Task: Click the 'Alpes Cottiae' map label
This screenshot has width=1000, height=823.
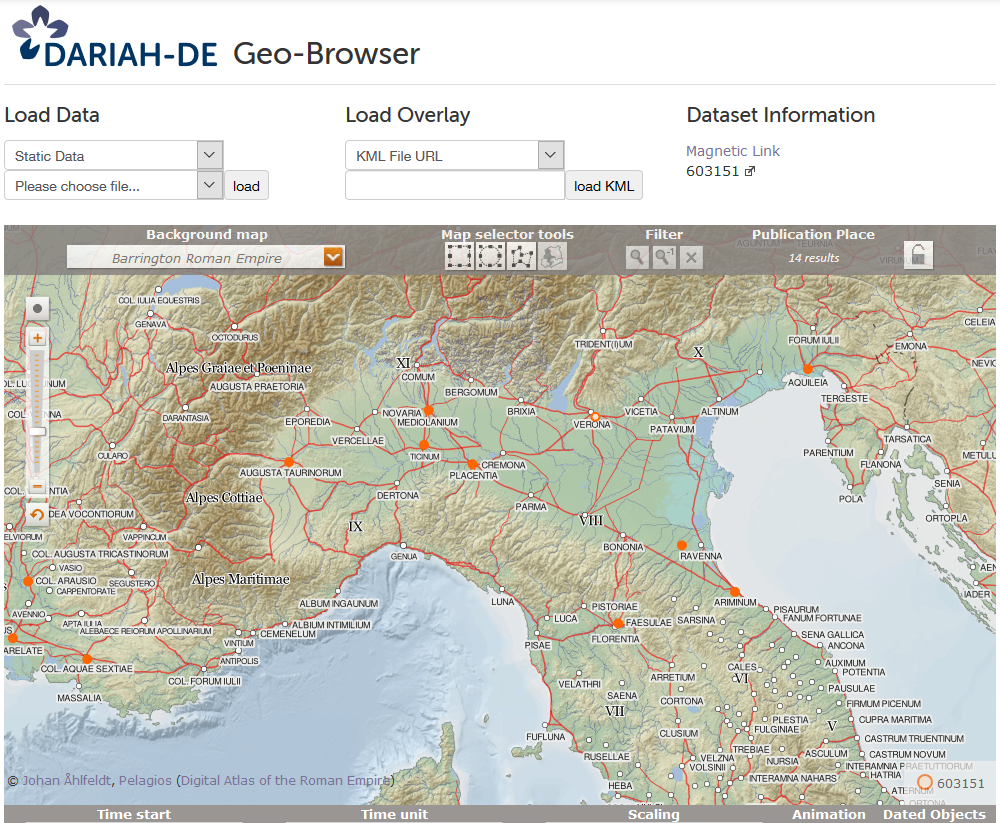Action: tap(224, 498)
